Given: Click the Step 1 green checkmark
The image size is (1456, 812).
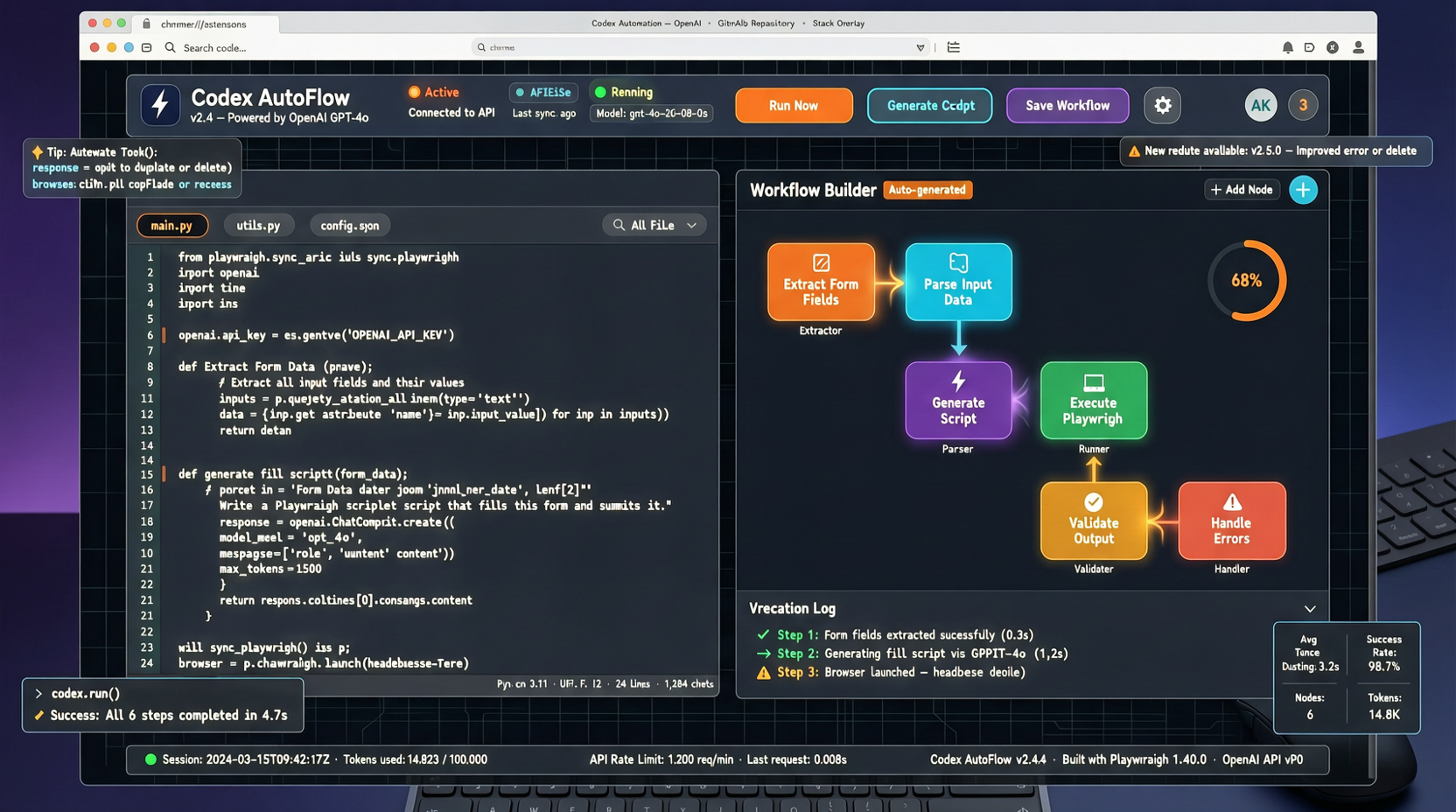Looking at the screenshot, I should tap(763, 635).
